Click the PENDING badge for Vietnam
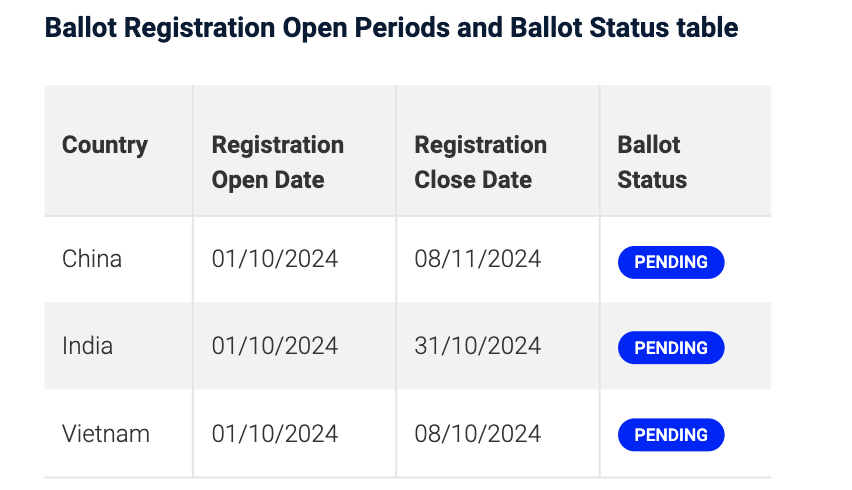Viewport: 852px width, 490px height. click(671, 435)
